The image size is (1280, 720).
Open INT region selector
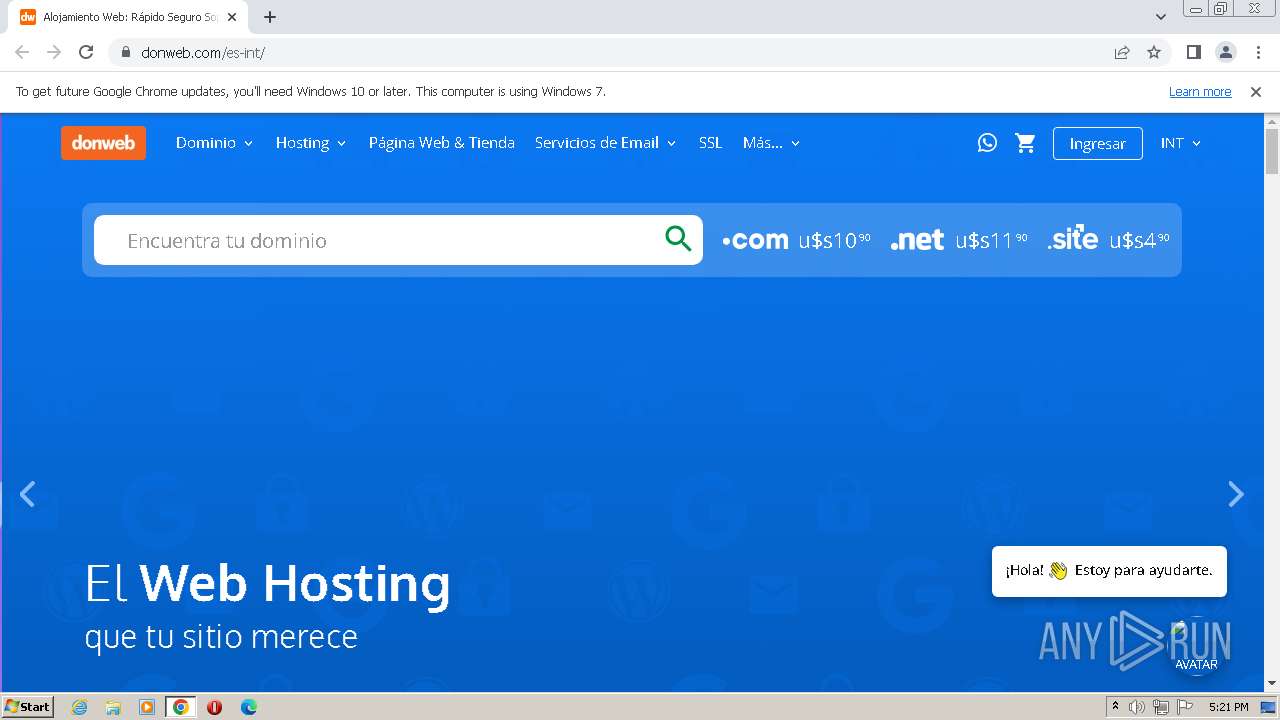coord(1181,143)
